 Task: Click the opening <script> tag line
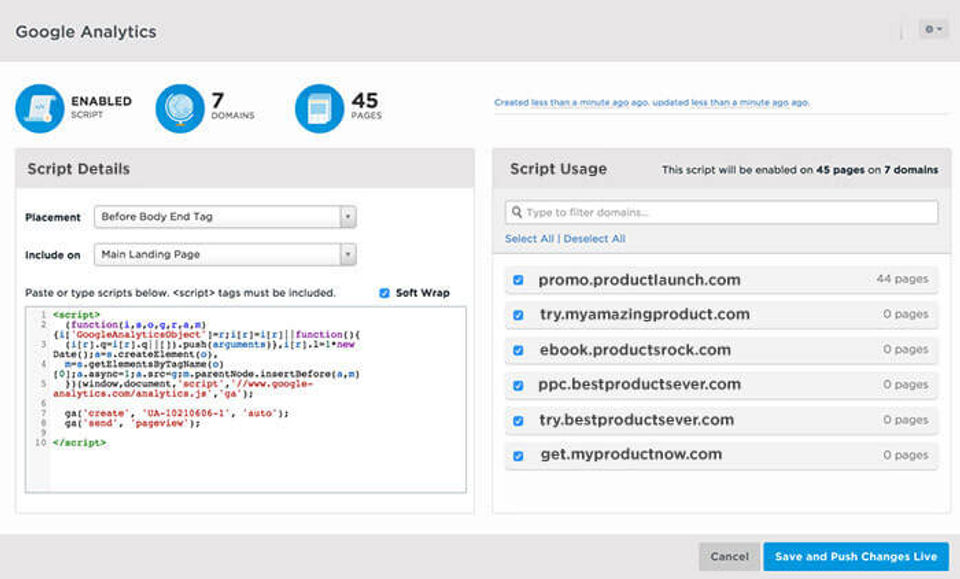tap(76, 315)
